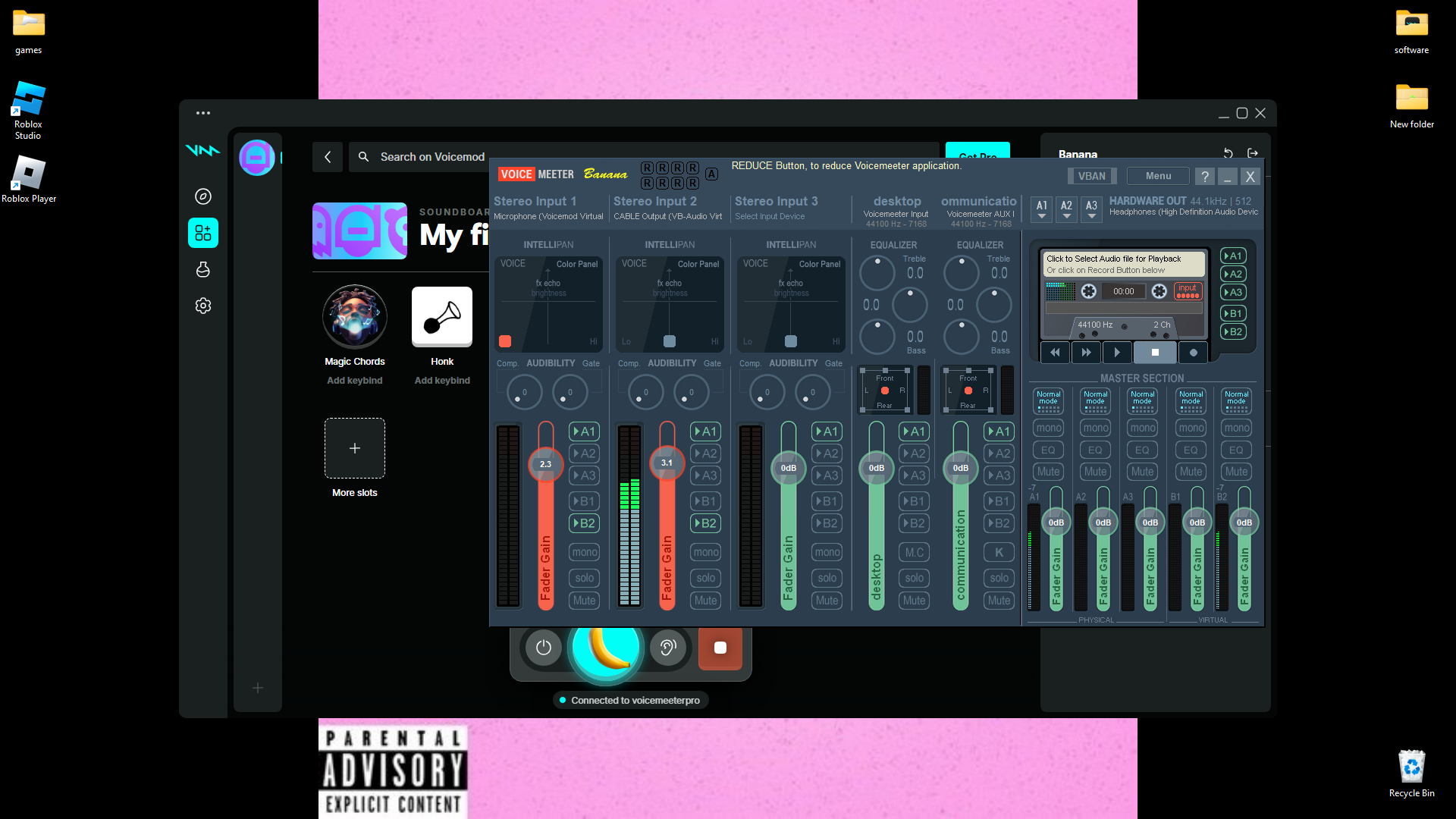Add keybind for Honk sound
This screenshot has height=819, width=1456.
tap(442, 381)
